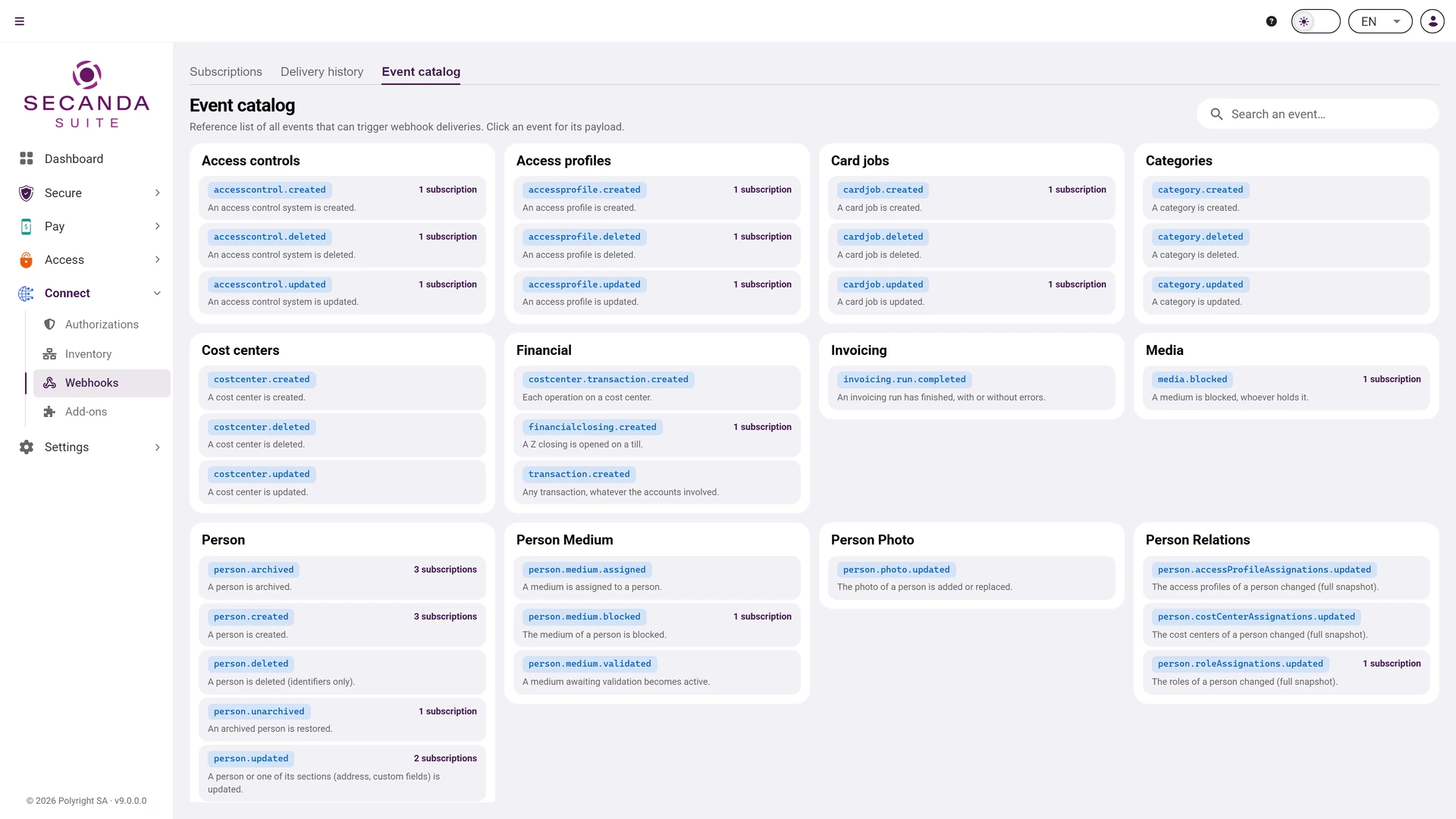
Task: Switch to the Subscriptions tab
Action: click(x=226, y=71)
